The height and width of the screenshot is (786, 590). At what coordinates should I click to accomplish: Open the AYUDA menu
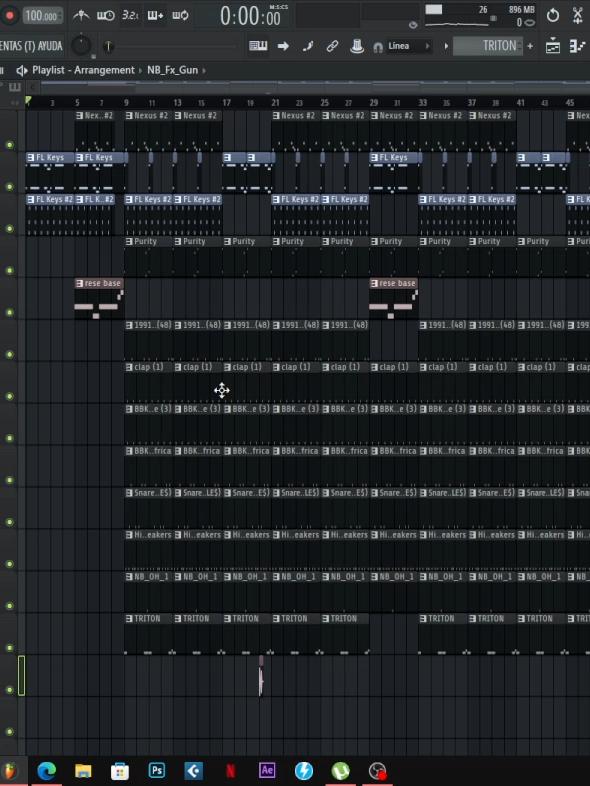pyautogui.click(x=50, y=46)
